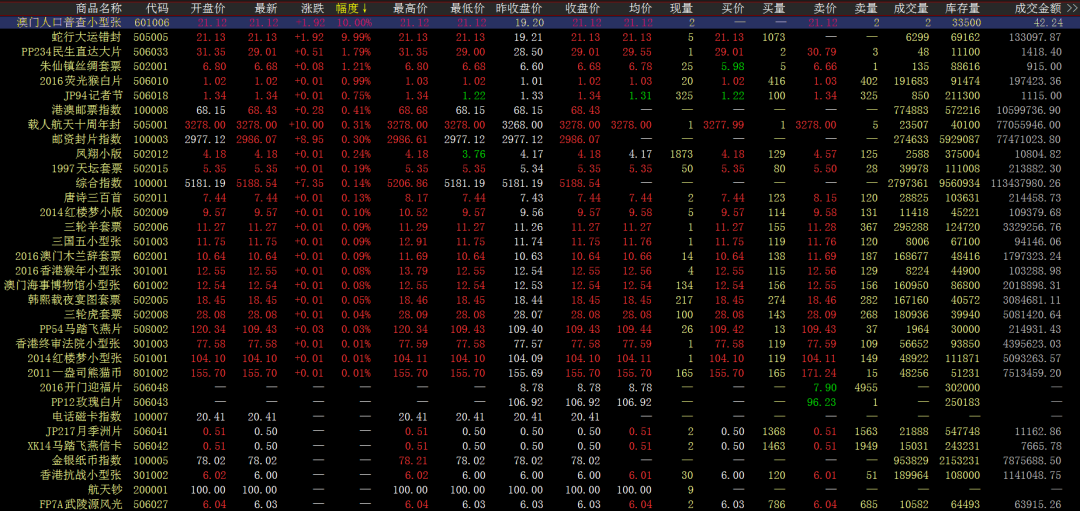Sort by 昨收盘价 column header
The image size is (1080, 511).
pos(519,8)
